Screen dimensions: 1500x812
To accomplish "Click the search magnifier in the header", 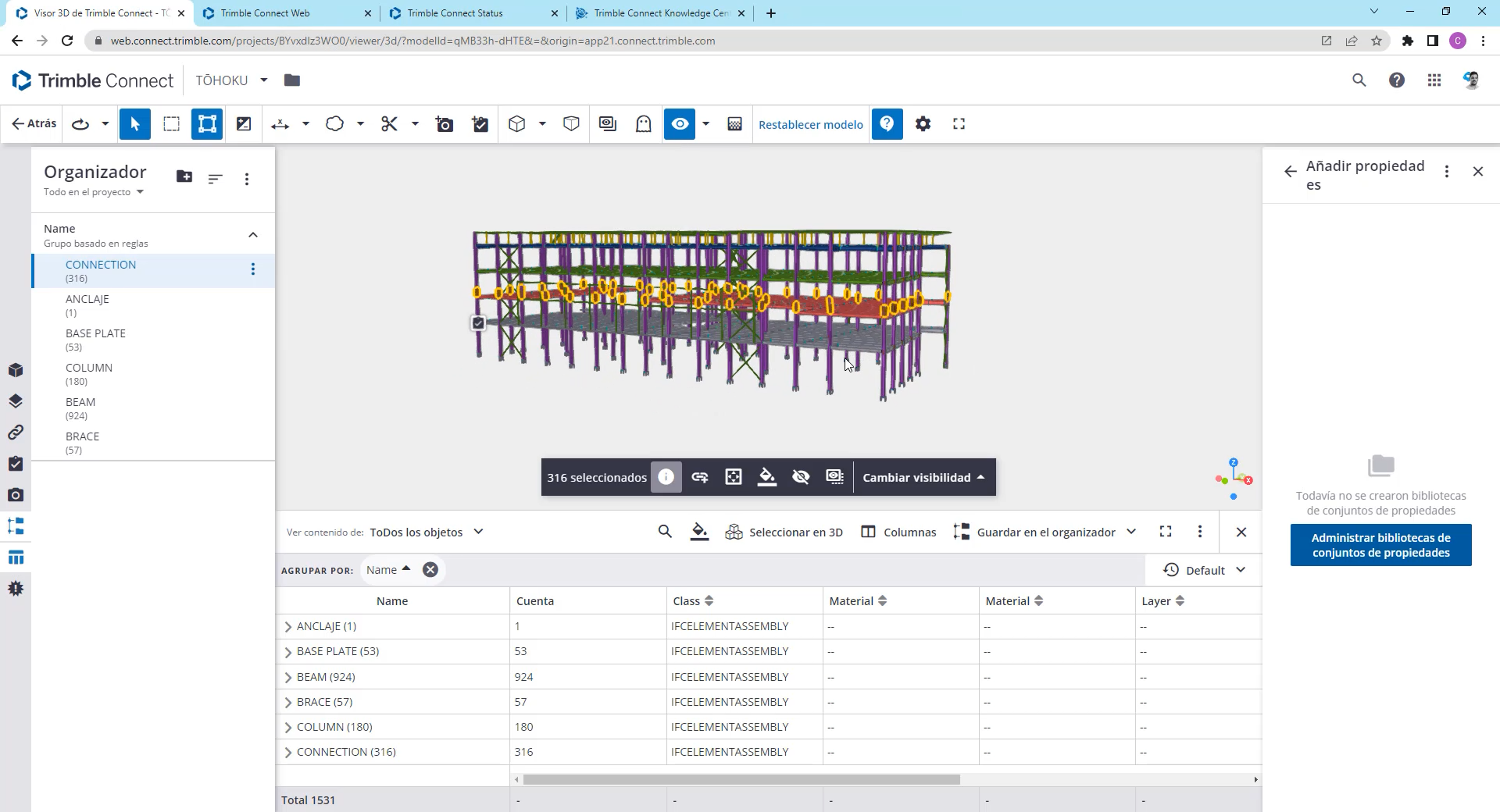I will tap(1359, 80).
